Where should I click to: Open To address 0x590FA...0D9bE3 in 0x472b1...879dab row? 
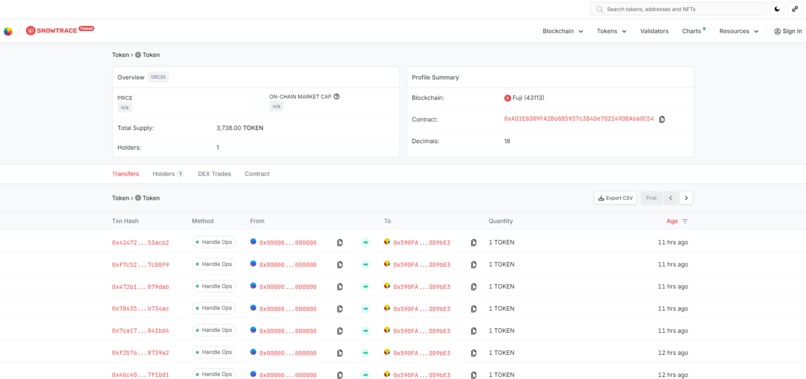click(422, 287)
